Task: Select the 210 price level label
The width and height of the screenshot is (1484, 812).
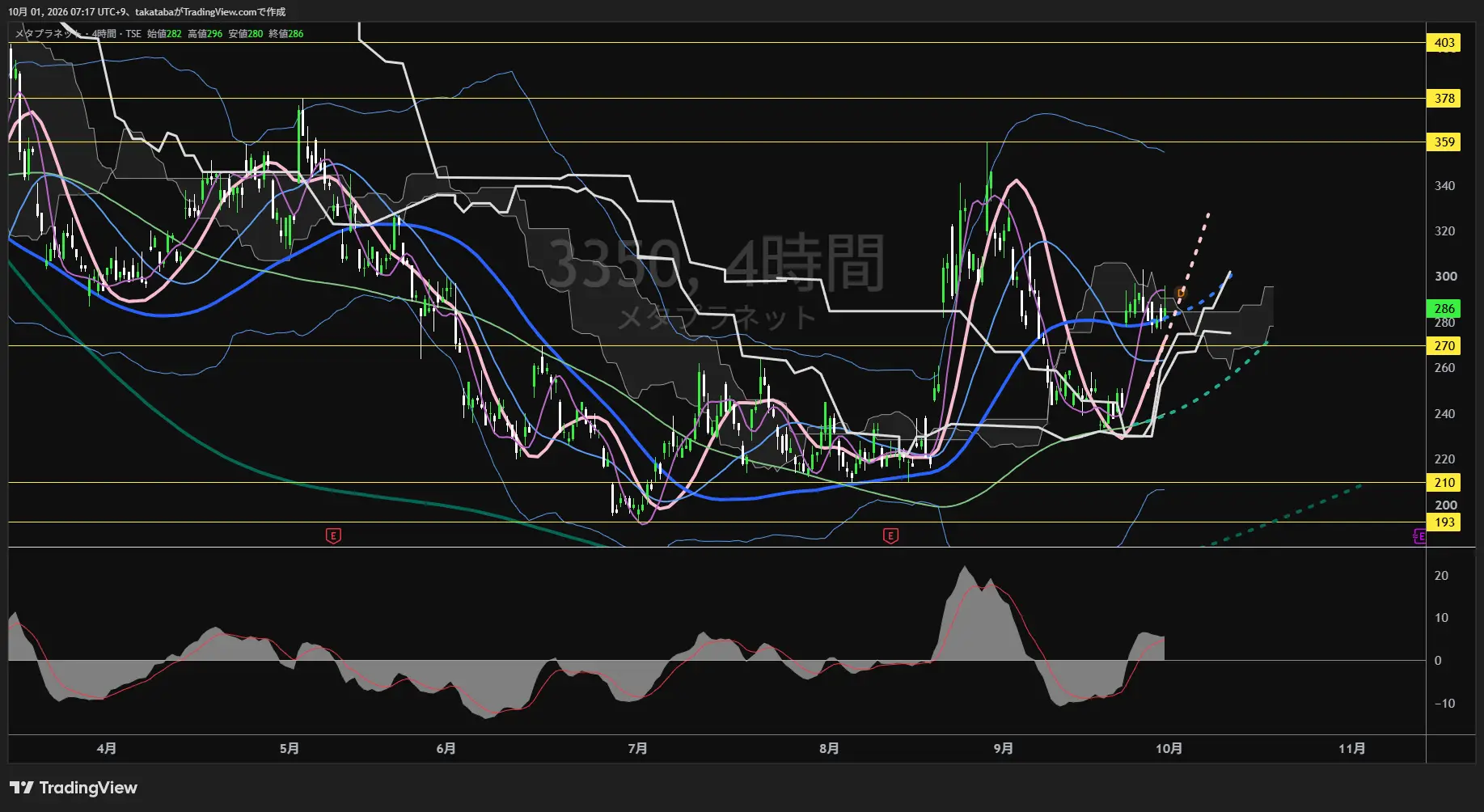Action: 1444,483
